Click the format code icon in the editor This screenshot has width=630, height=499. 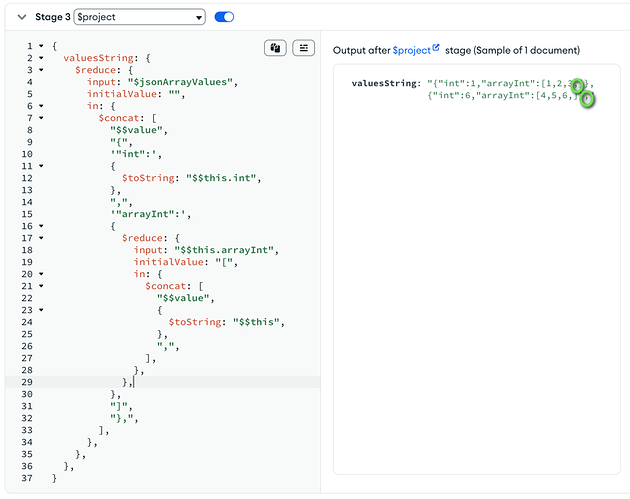303,47
